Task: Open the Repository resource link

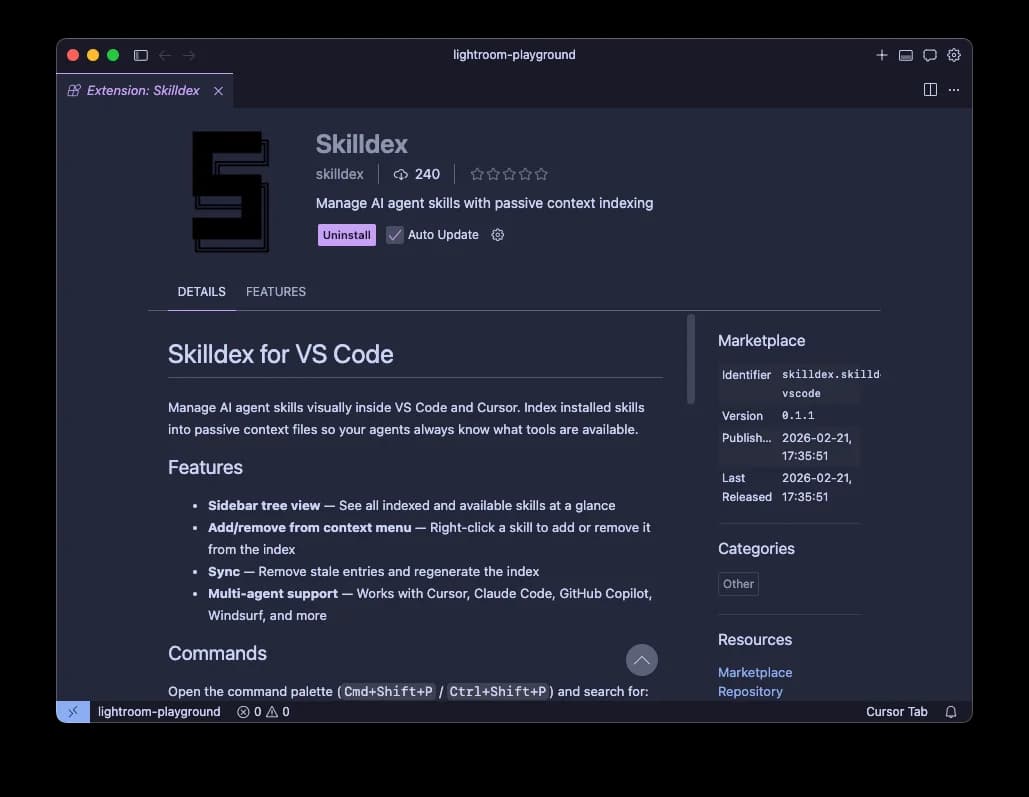Action: coord(750,691)
